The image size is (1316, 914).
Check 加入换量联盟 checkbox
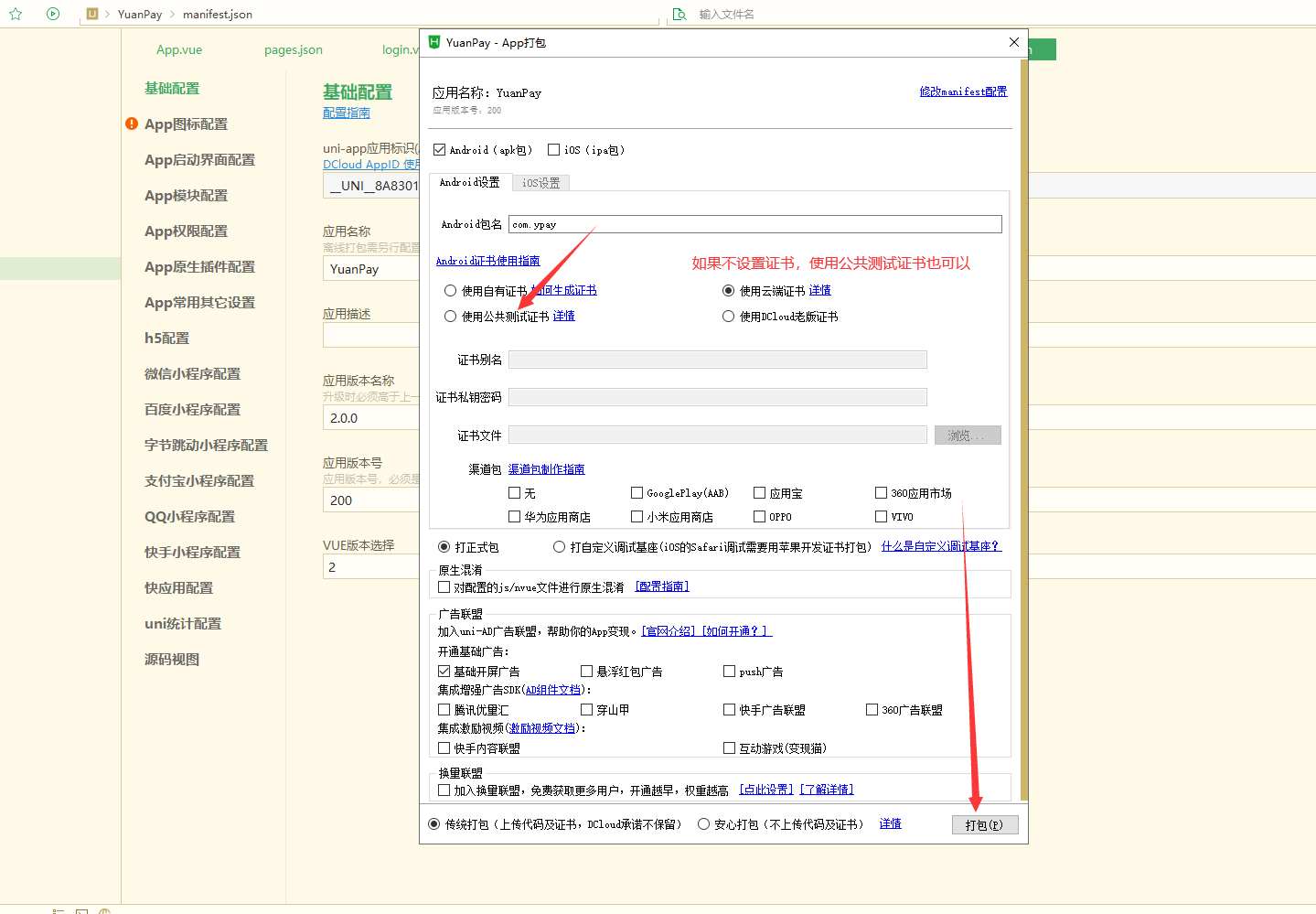(x=444, y=790)
